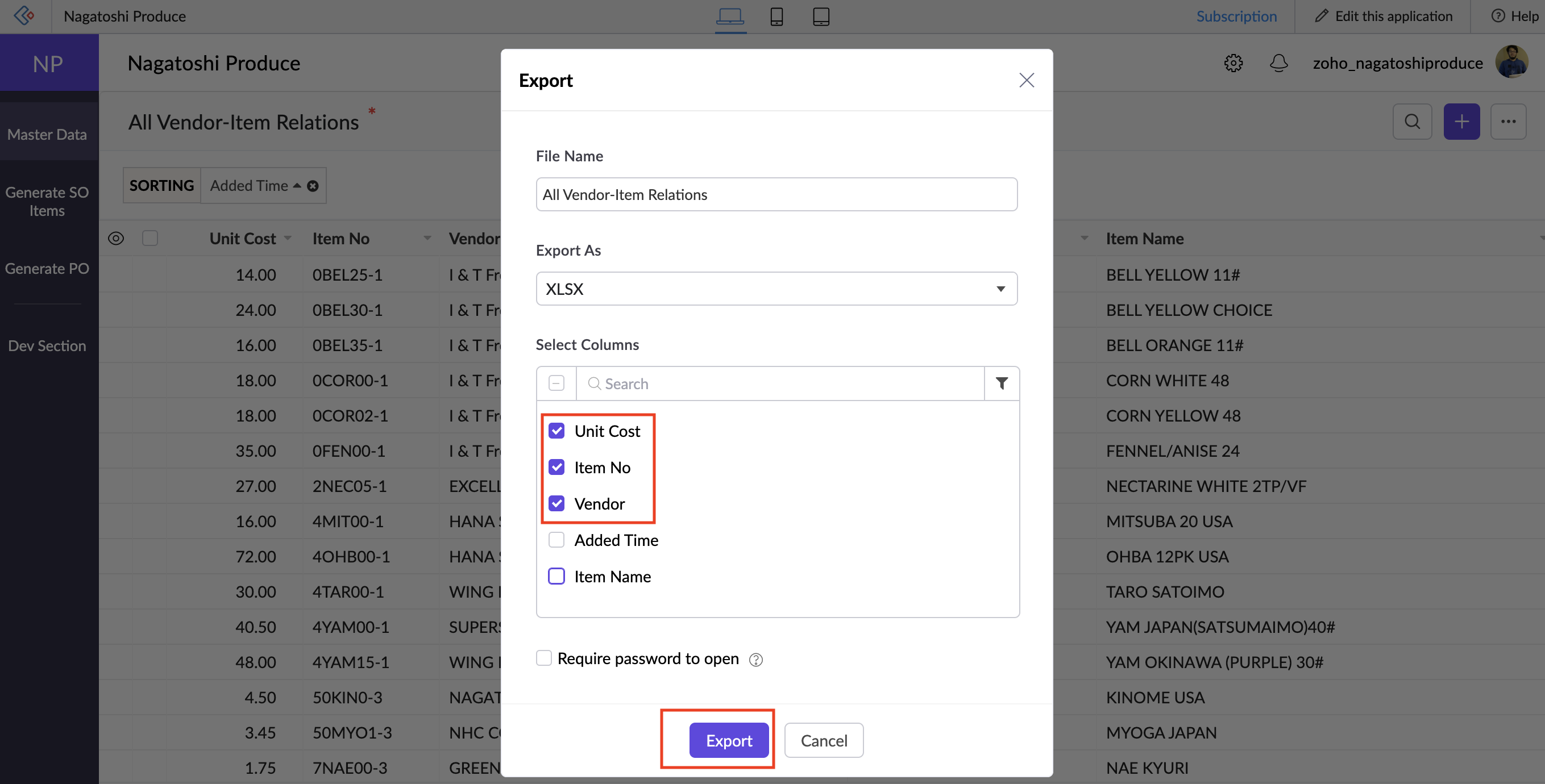Switch to laptop preview device icon

[730, 16]
